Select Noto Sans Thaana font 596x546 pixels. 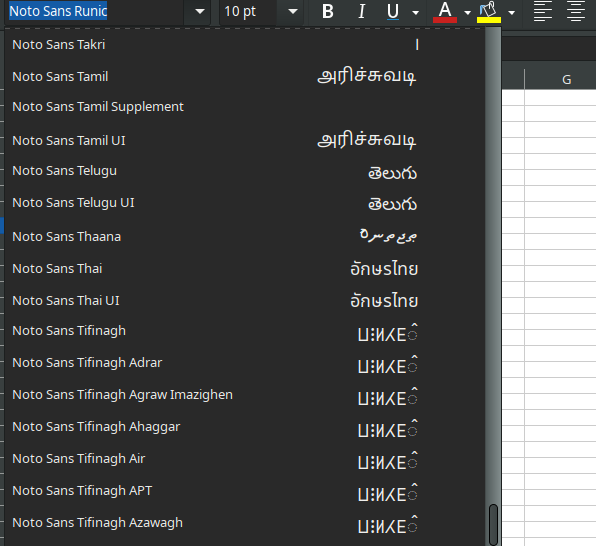(x=245, y=236)
